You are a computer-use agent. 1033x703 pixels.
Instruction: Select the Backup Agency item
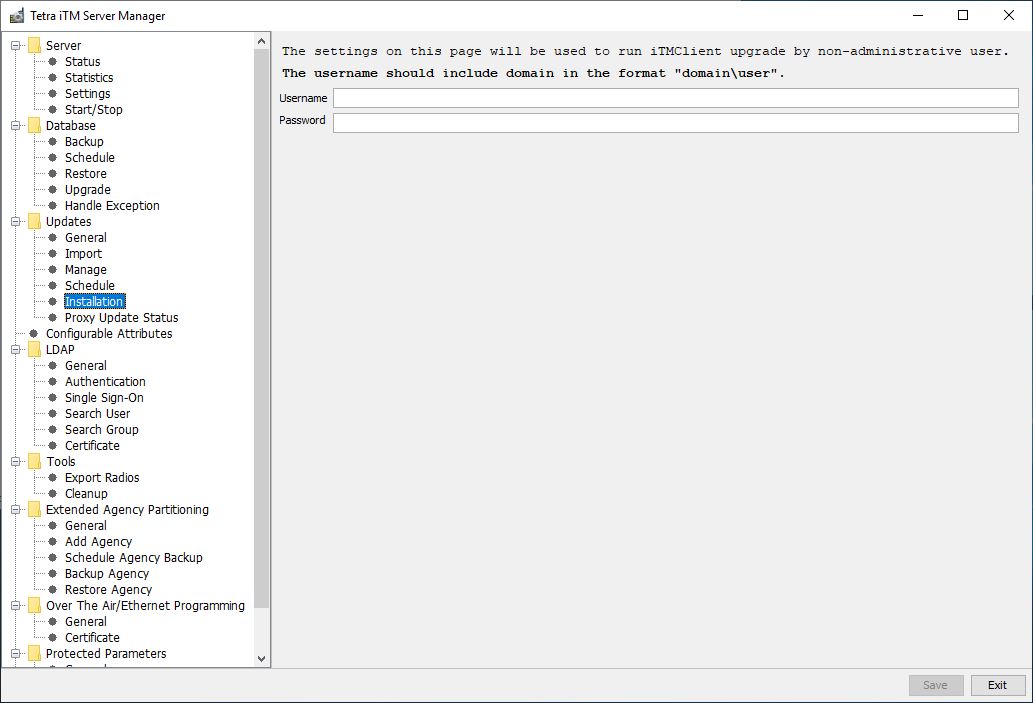(x=107, y=573)
